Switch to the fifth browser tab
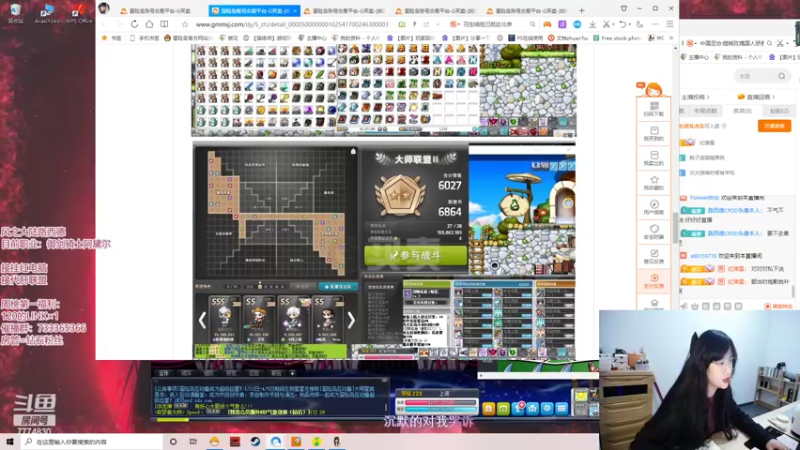The image size is (800, 450). 527,10
